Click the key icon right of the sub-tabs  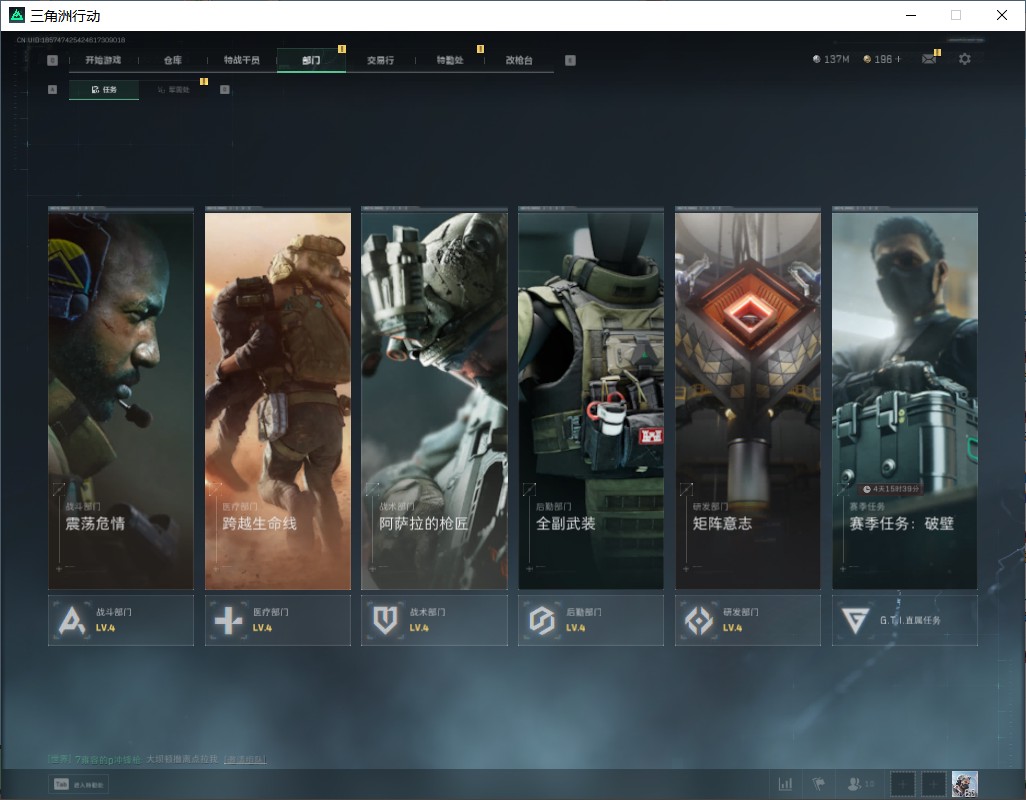(x=224, y=90)
